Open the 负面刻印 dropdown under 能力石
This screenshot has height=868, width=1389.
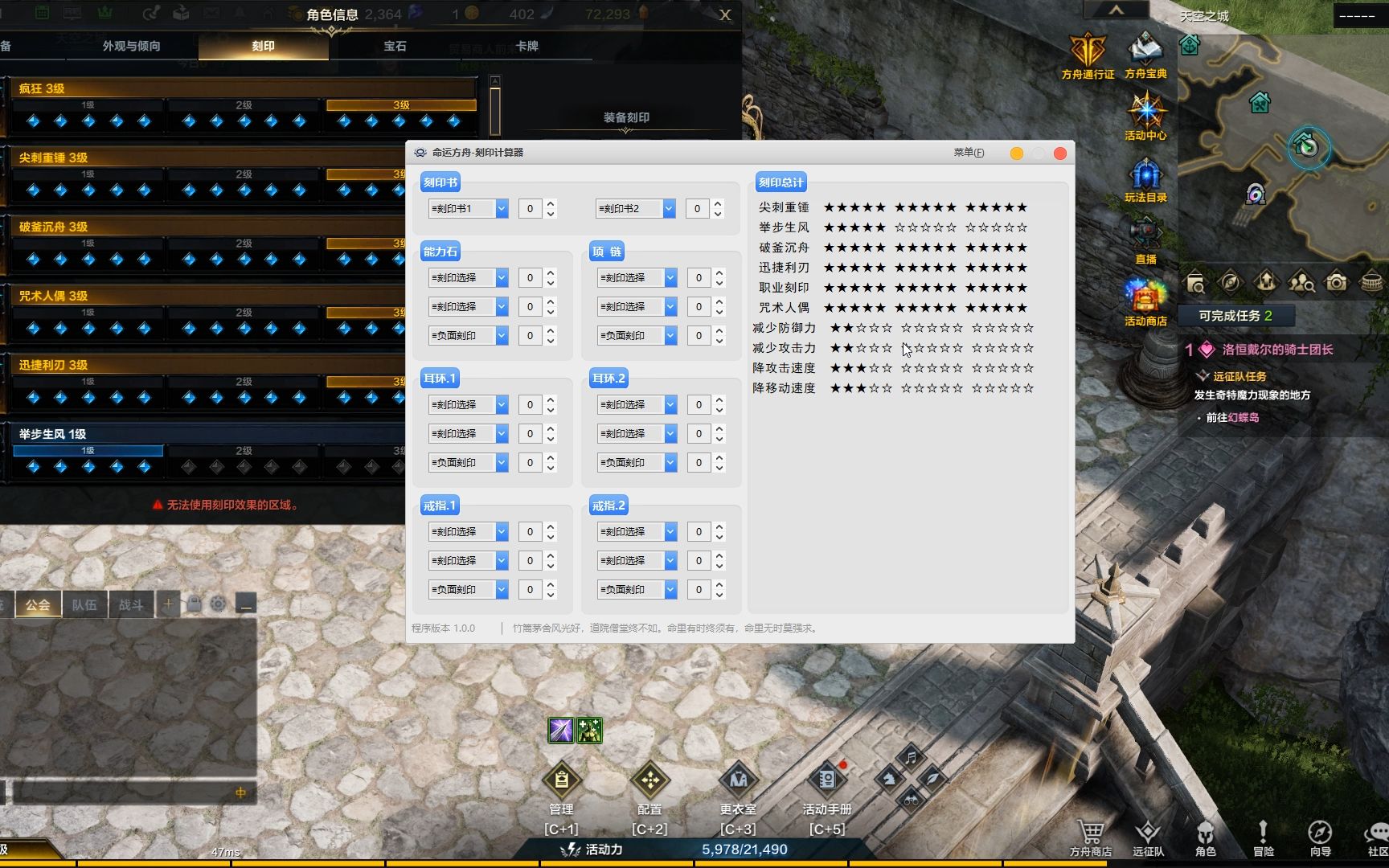[x=502, y=336]
